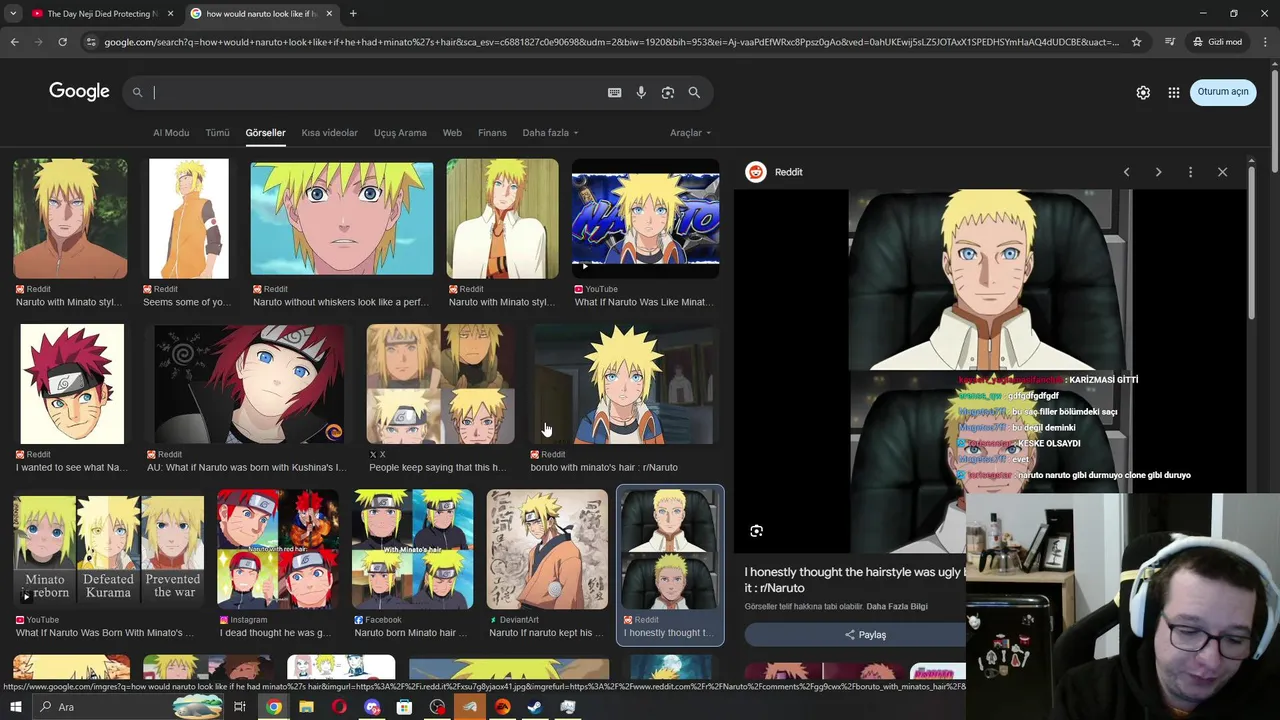
Task: Open Task View on the taskbar
Action: [240, 707]
